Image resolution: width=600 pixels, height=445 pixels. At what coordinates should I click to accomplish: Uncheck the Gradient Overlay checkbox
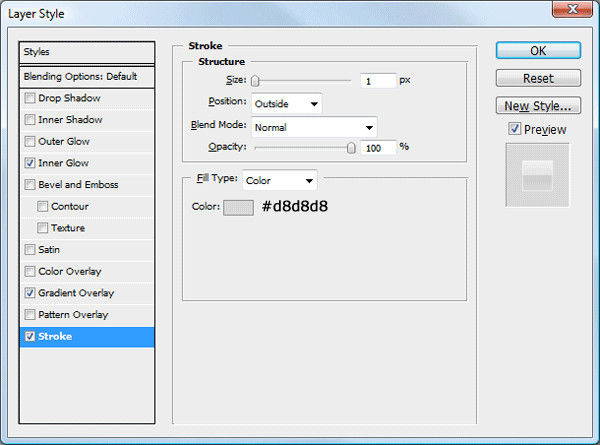click(x=30, y=293)
